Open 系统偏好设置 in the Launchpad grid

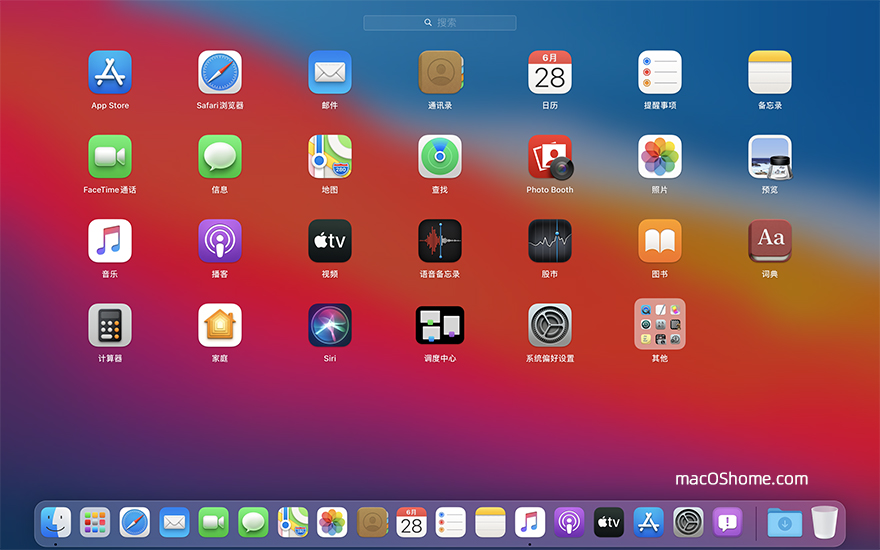click(x=550, y=325)
